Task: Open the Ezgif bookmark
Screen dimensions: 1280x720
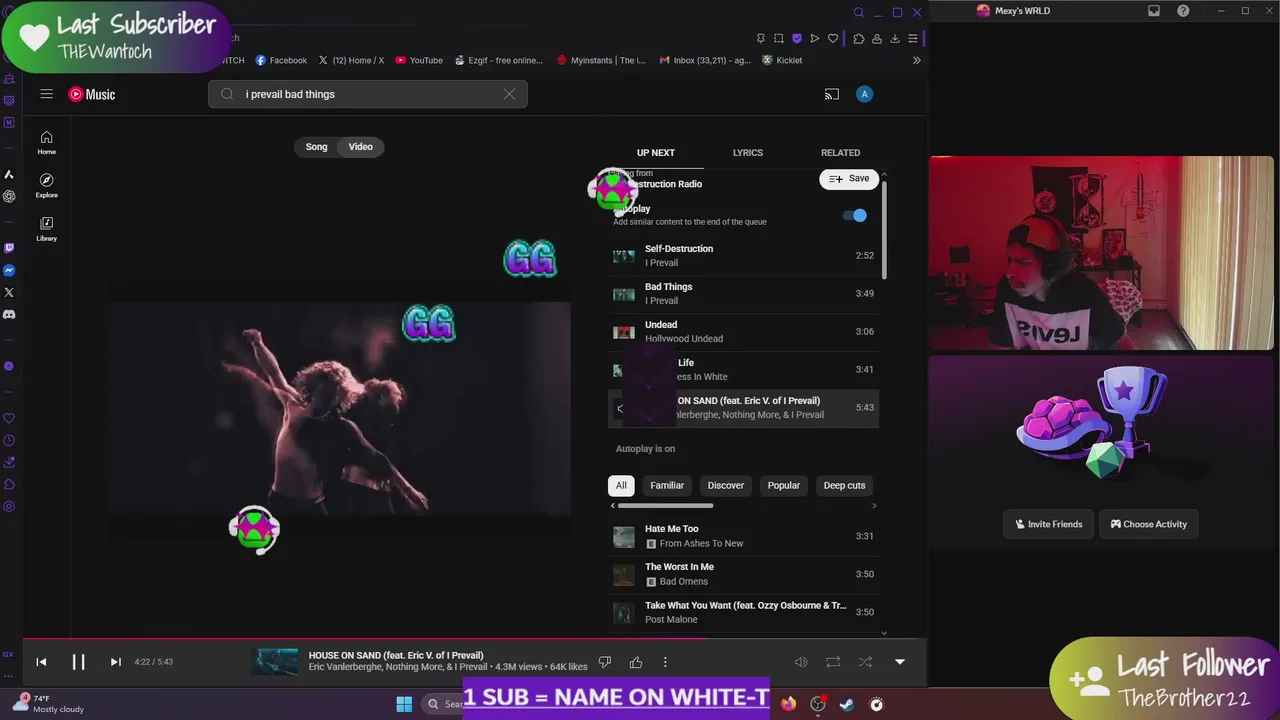Action: 497,60
